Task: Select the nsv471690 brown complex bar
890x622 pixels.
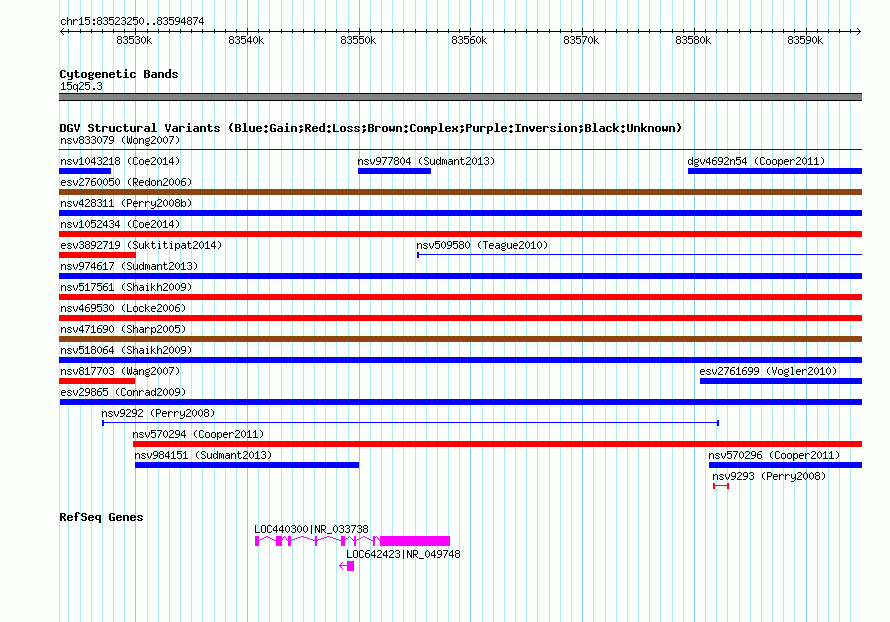Action: point(460,339)
